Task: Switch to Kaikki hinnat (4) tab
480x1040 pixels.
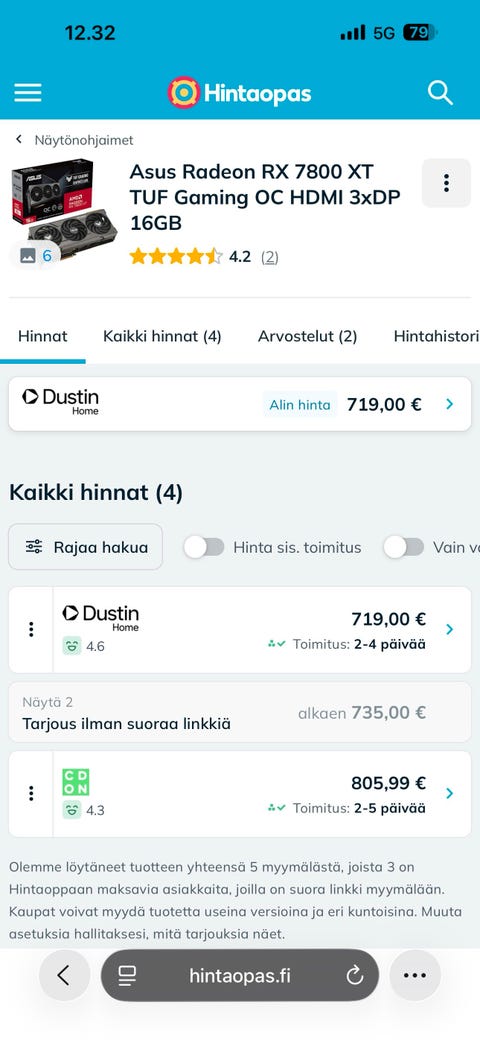Action: 162,336
